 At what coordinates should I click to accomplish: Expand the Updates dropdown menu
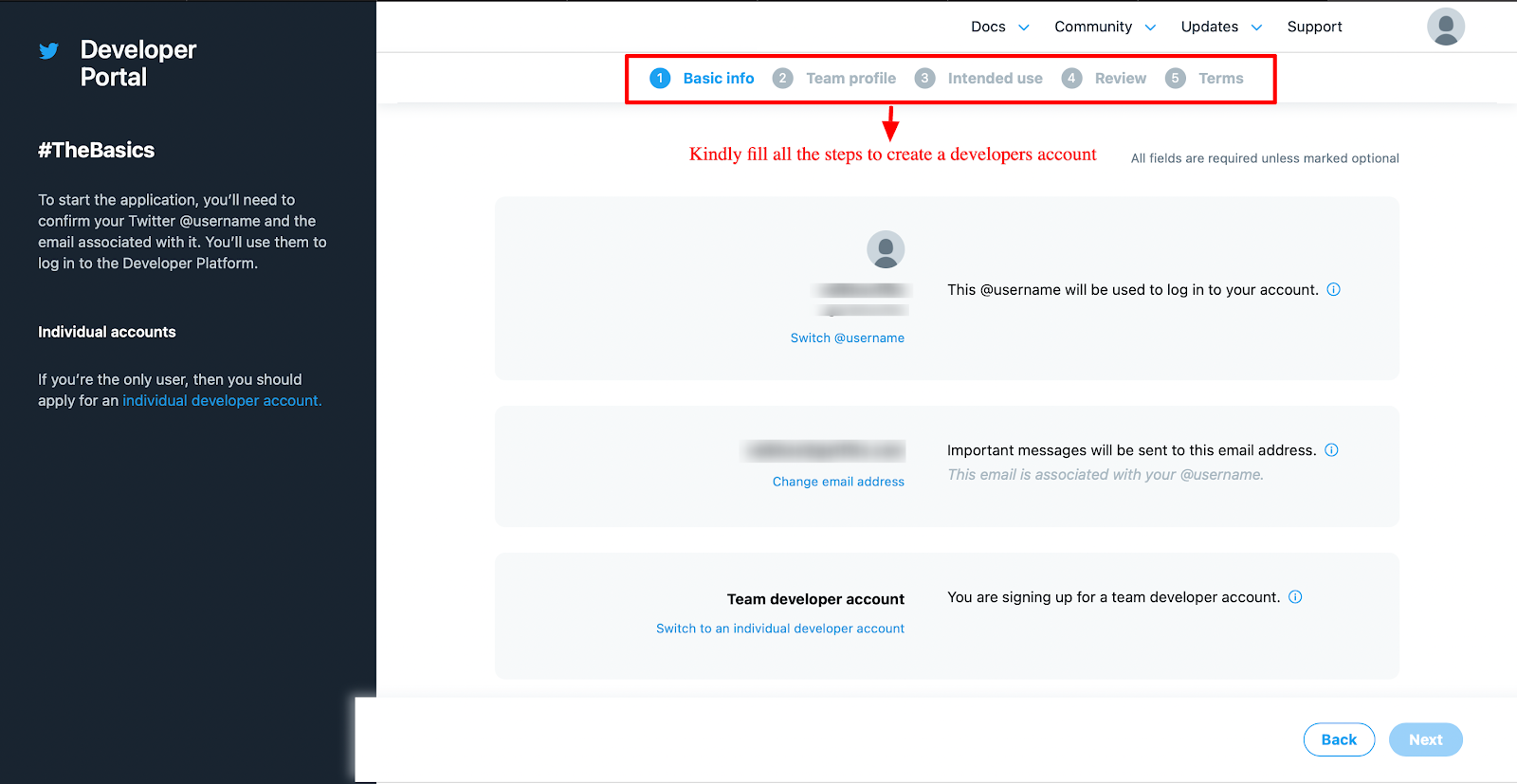(x=1221, y=27)
